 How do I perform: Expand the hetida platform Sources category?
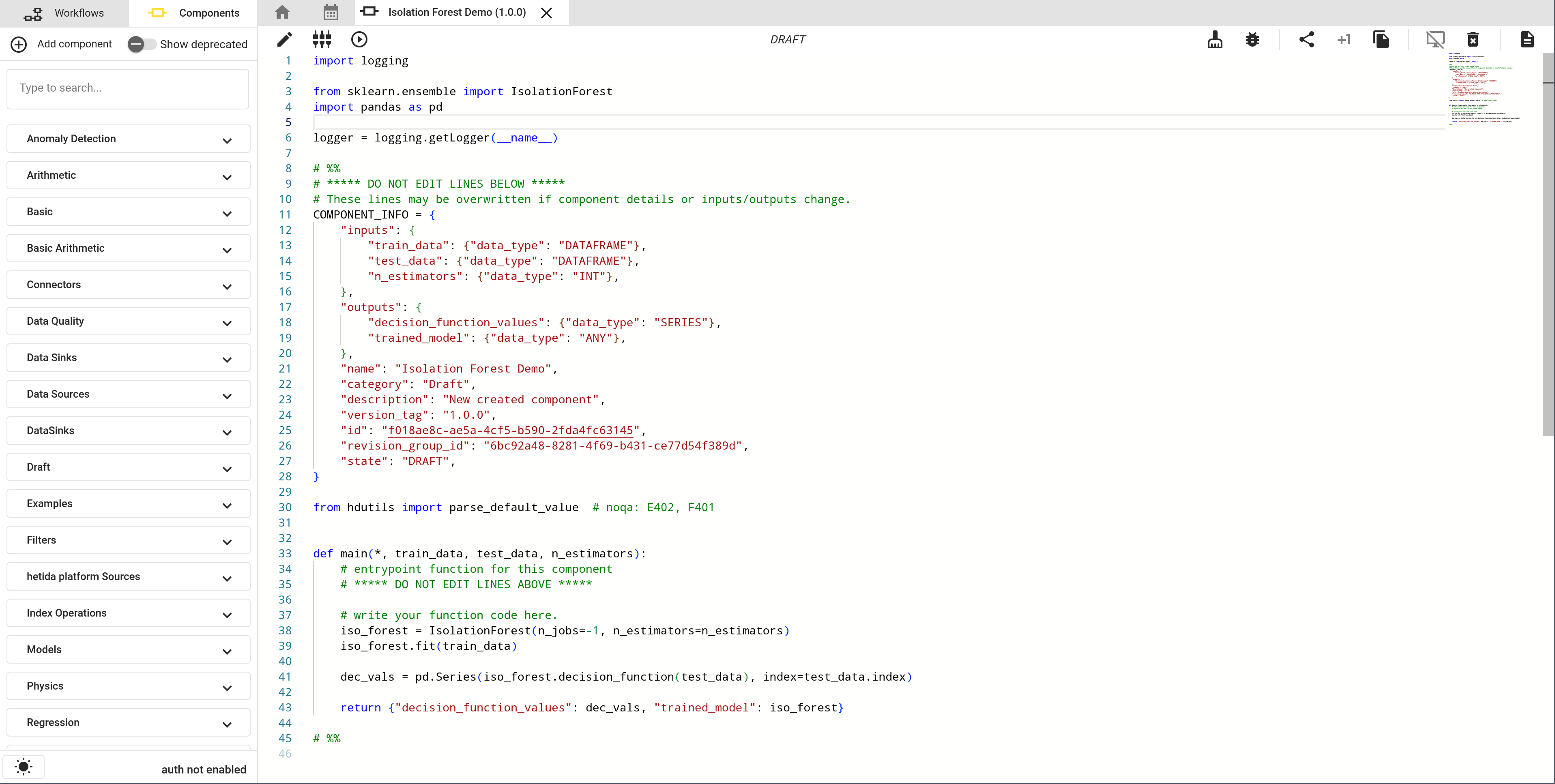[x=128, y=577]
